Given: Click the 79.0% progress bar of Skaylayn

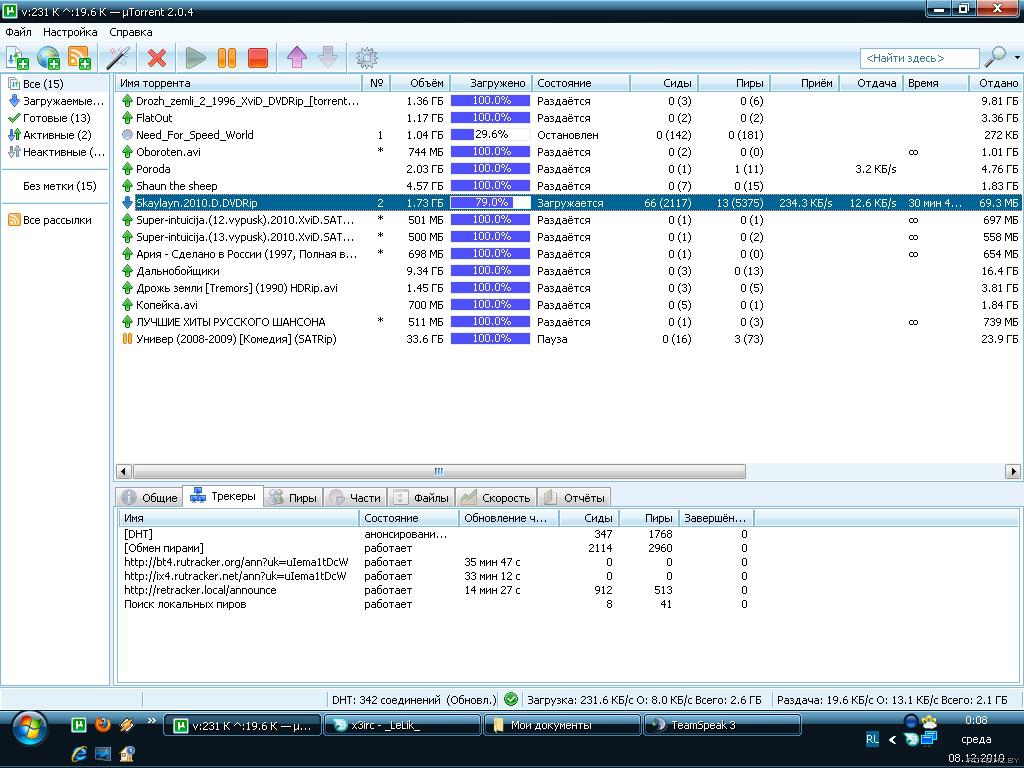Looking at the screenshot, I should click(490, 202).
